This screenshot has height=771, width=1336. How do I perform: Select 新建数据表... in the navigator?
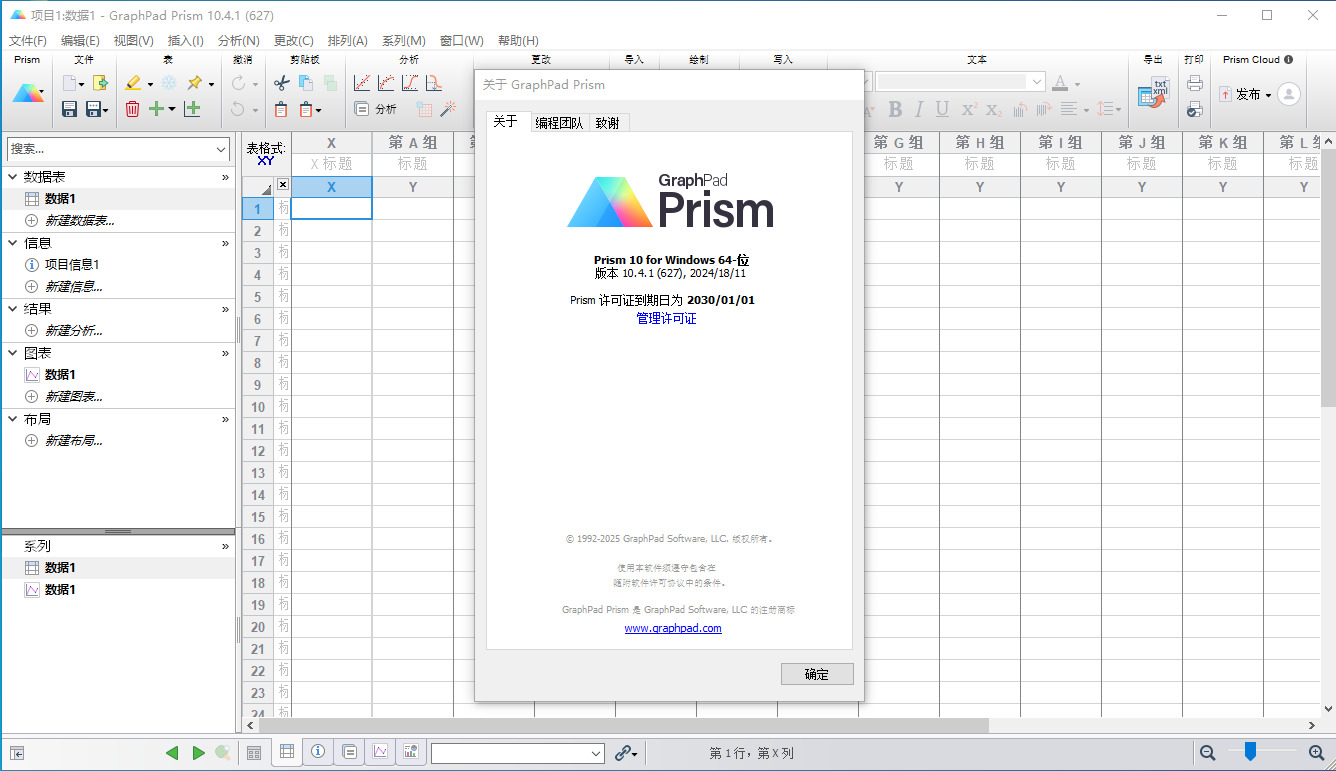coord(79,220)
